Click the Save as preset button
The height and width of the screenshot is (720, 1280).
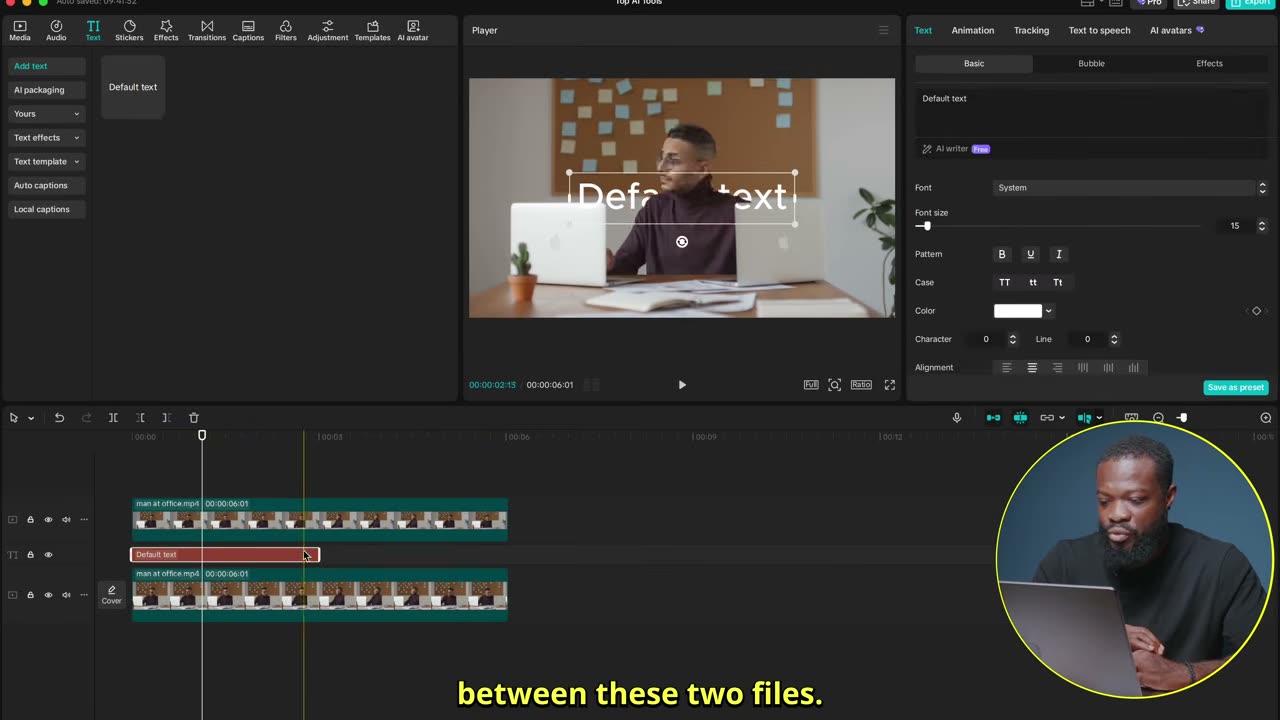click(x=1236, y=387)
